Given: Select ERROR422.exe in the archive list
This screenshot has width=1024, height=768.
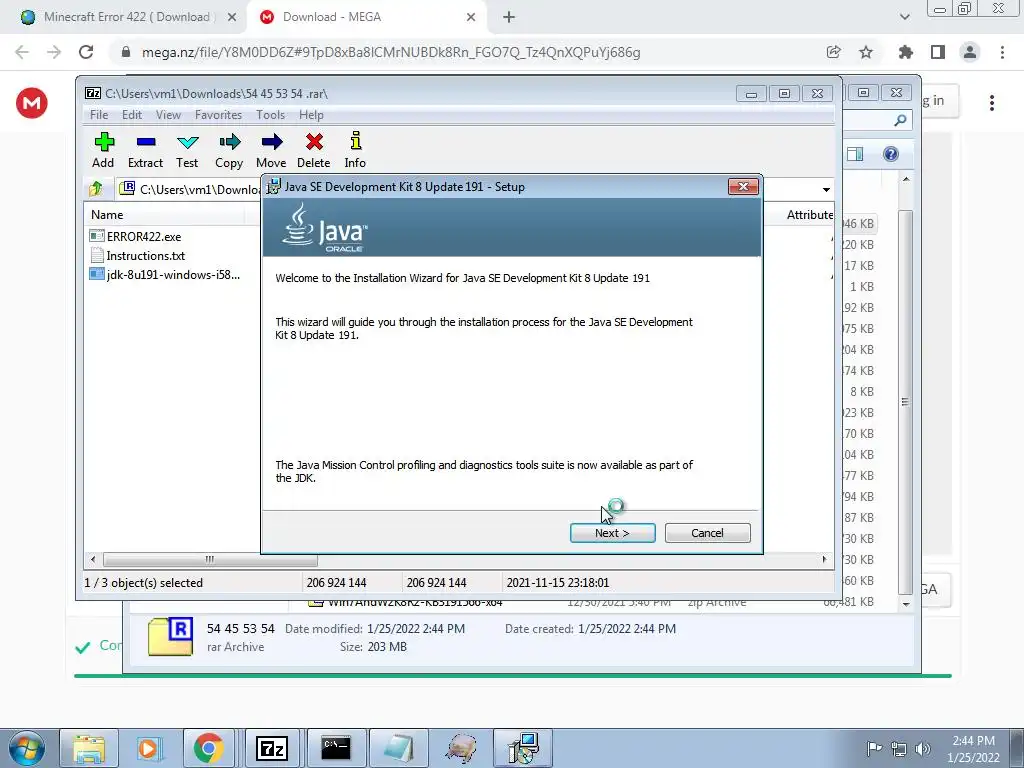Looking at the screenshot, I should tap(136, 236).
